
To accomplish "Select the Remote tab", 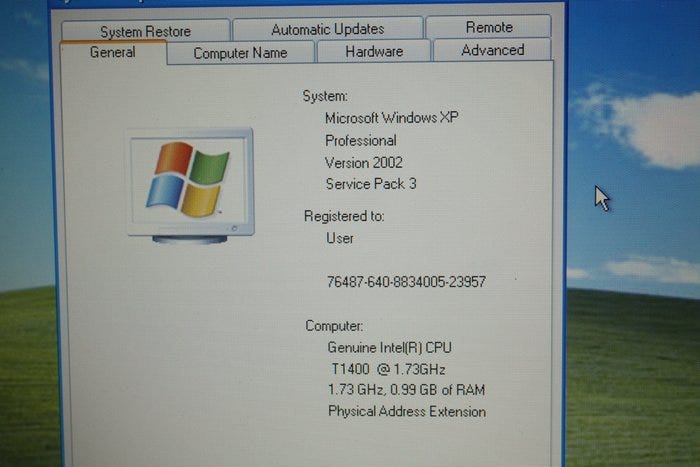I will point(489,27).
